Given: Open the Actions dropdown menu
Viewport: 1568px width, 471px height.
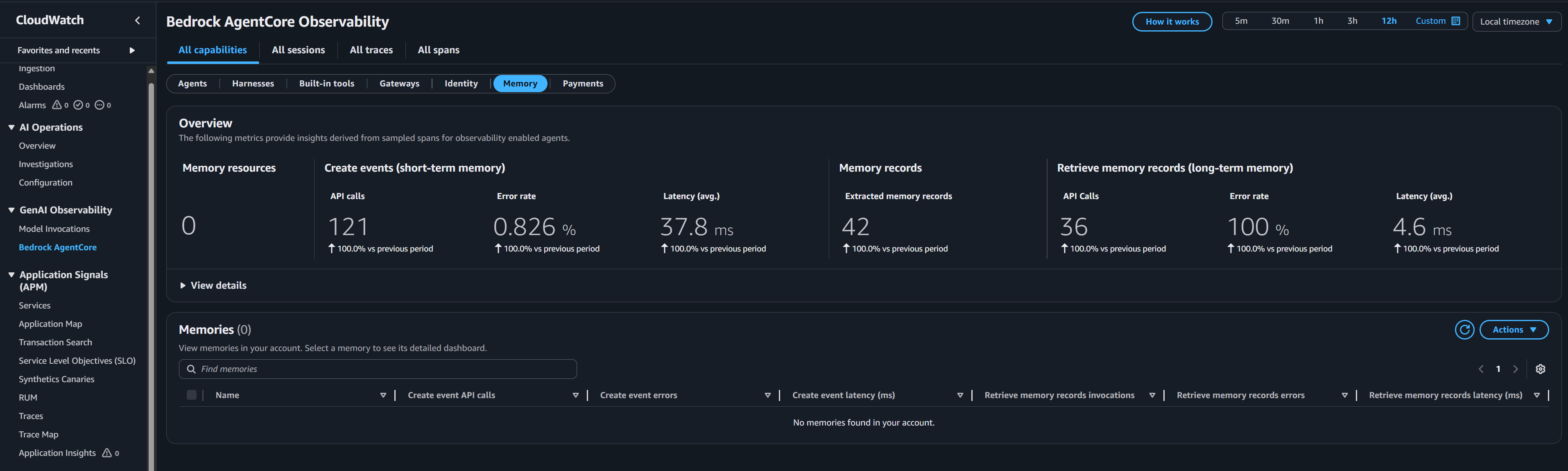Looking at the screenshot, I should pos(1514,329).
